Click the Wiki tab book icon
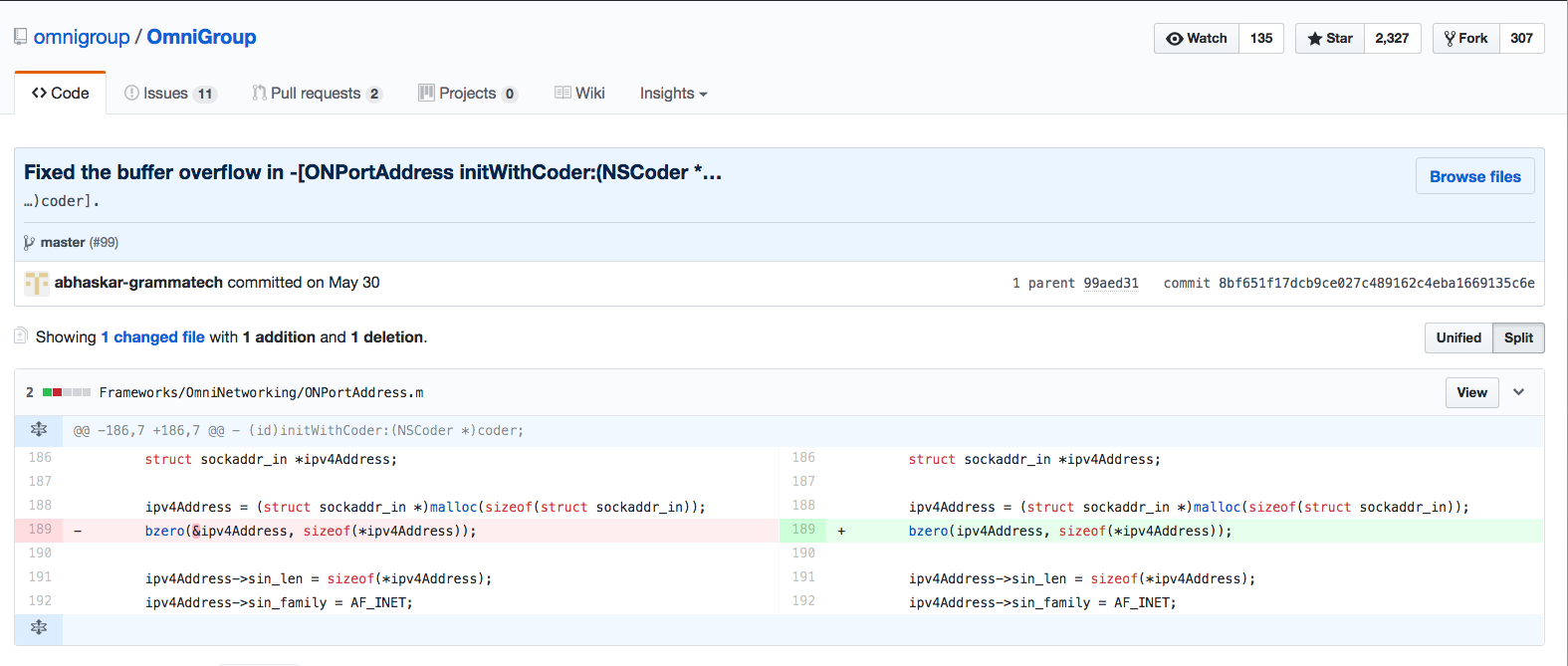This screenshot has height=666, width=1568. [562, 93]
